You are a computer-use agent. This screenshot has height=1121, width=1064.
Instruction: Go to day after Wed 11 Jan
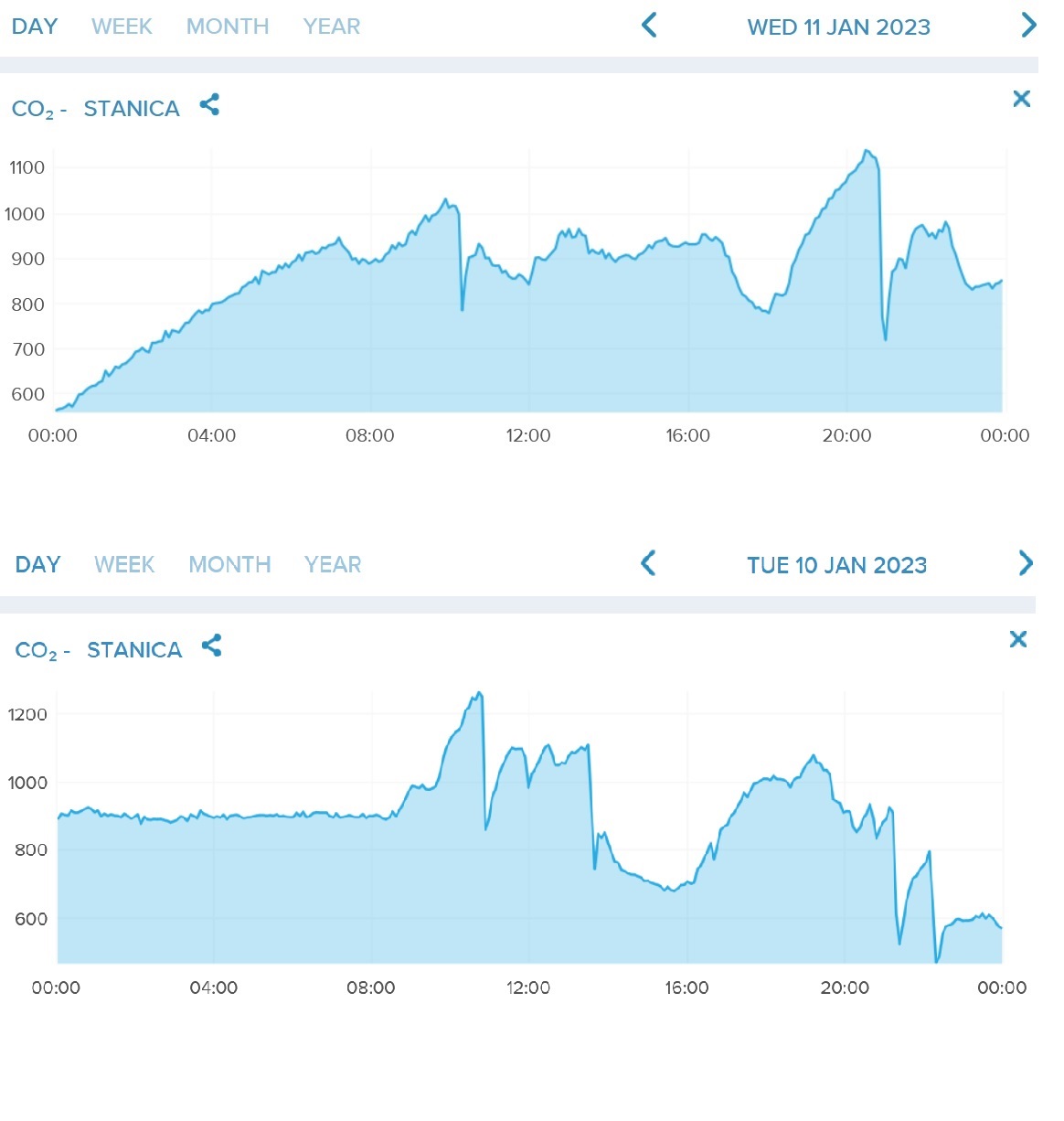point(1028,26)
